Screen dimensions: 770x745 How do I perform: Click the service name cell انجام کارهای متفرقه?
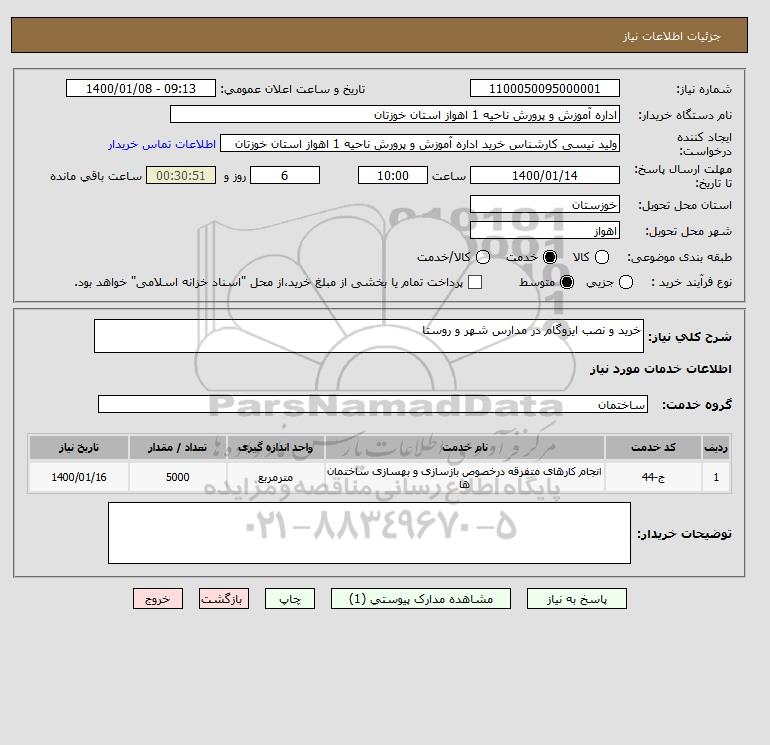[465, 477]
